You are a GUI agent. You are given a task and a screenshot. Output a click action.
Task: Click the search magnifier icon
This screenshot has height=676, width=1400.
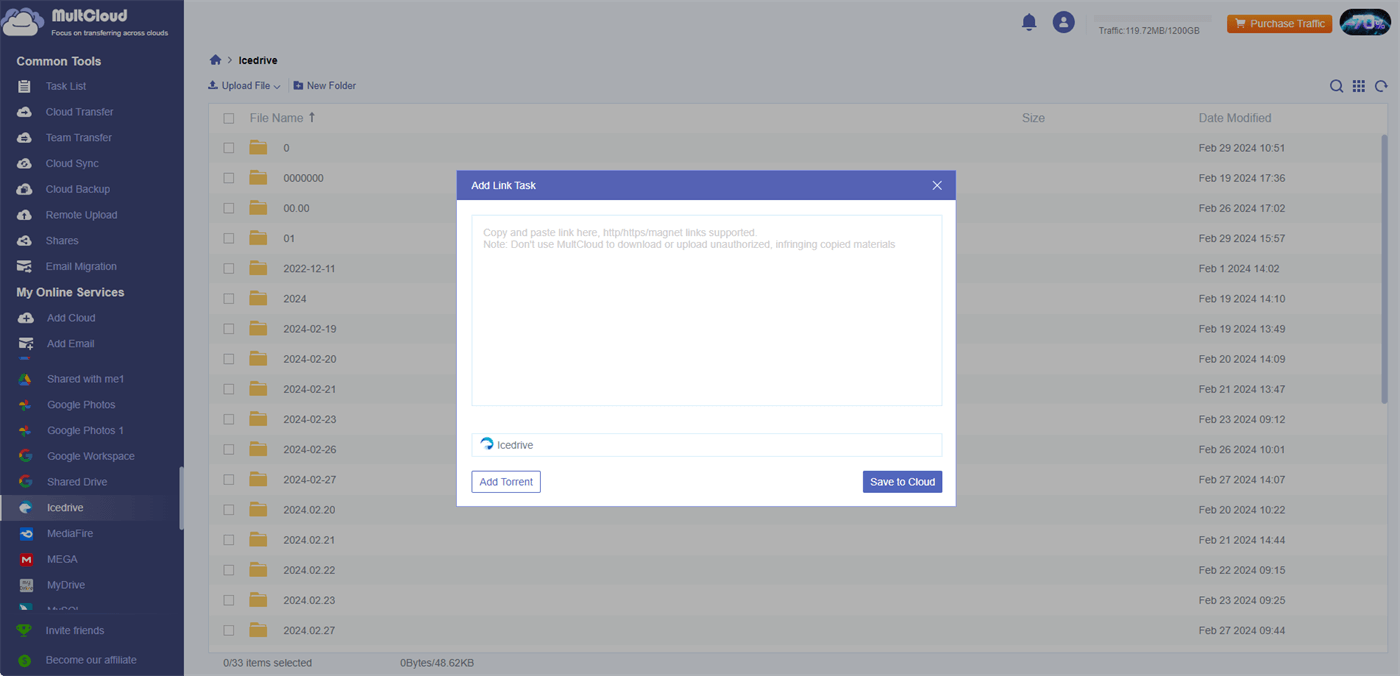[1336, 86]
